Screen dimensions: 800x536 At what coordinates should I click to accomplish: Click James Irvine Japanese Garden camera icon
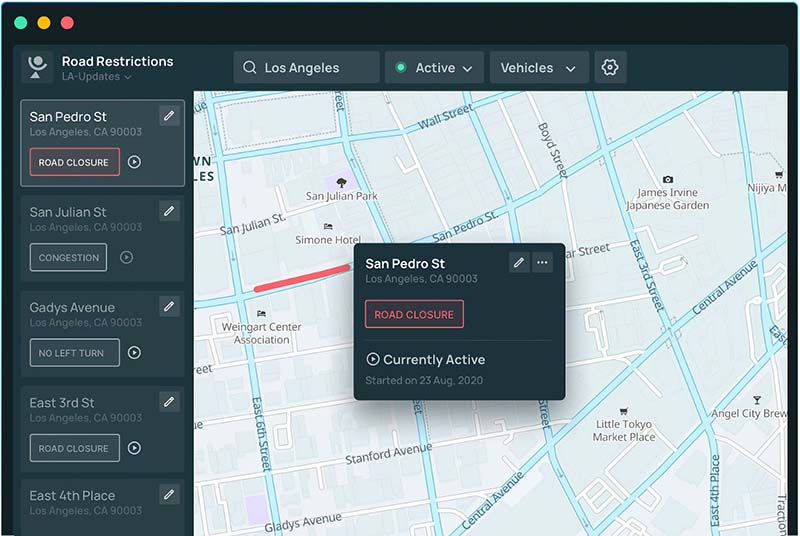[x=667, y=180]
